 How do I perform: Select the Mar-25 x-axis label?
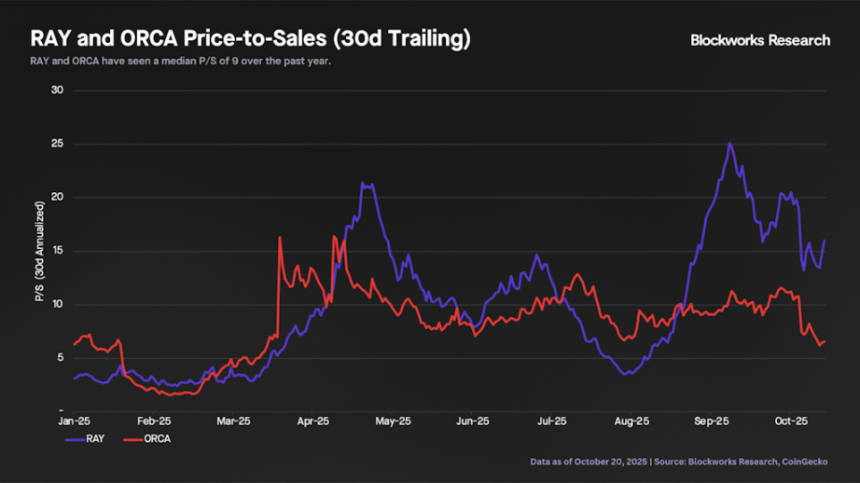coord(232,422)
